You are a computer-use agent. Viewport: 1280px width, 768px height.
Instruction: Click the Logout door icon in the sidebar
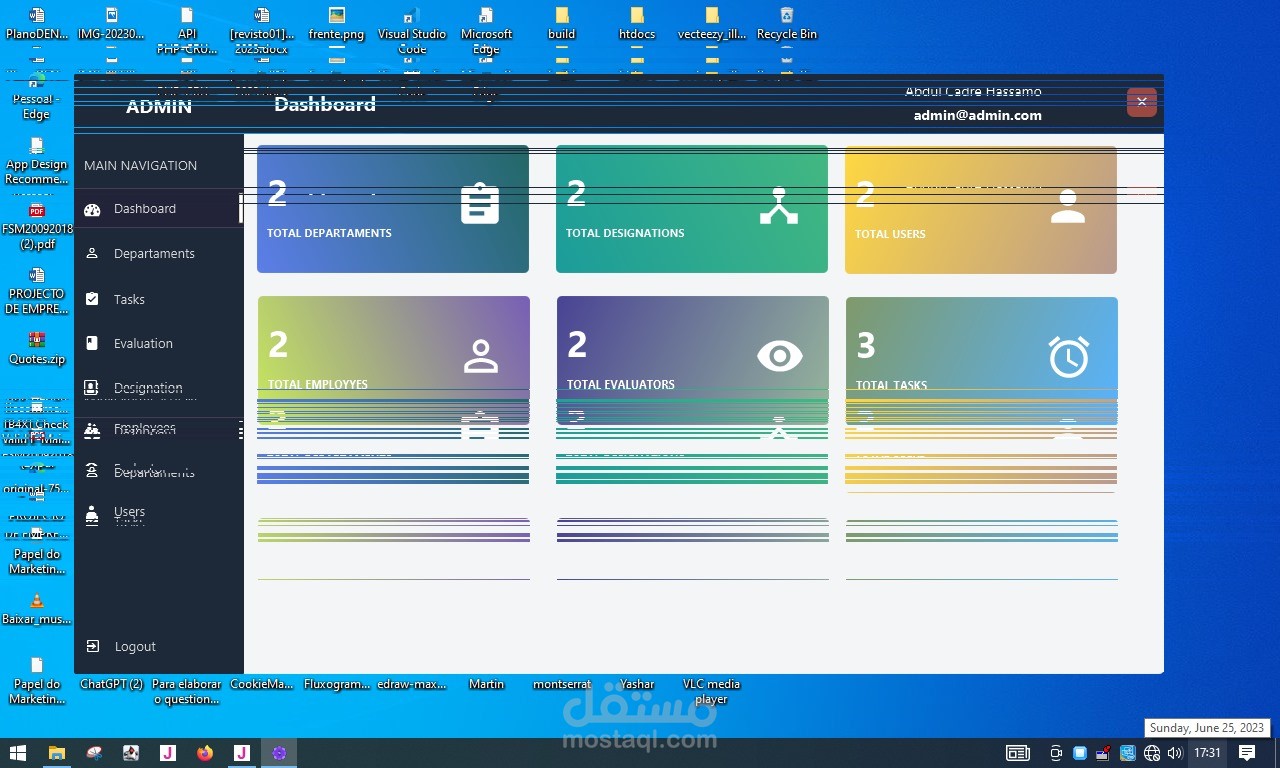click(92, 646)
